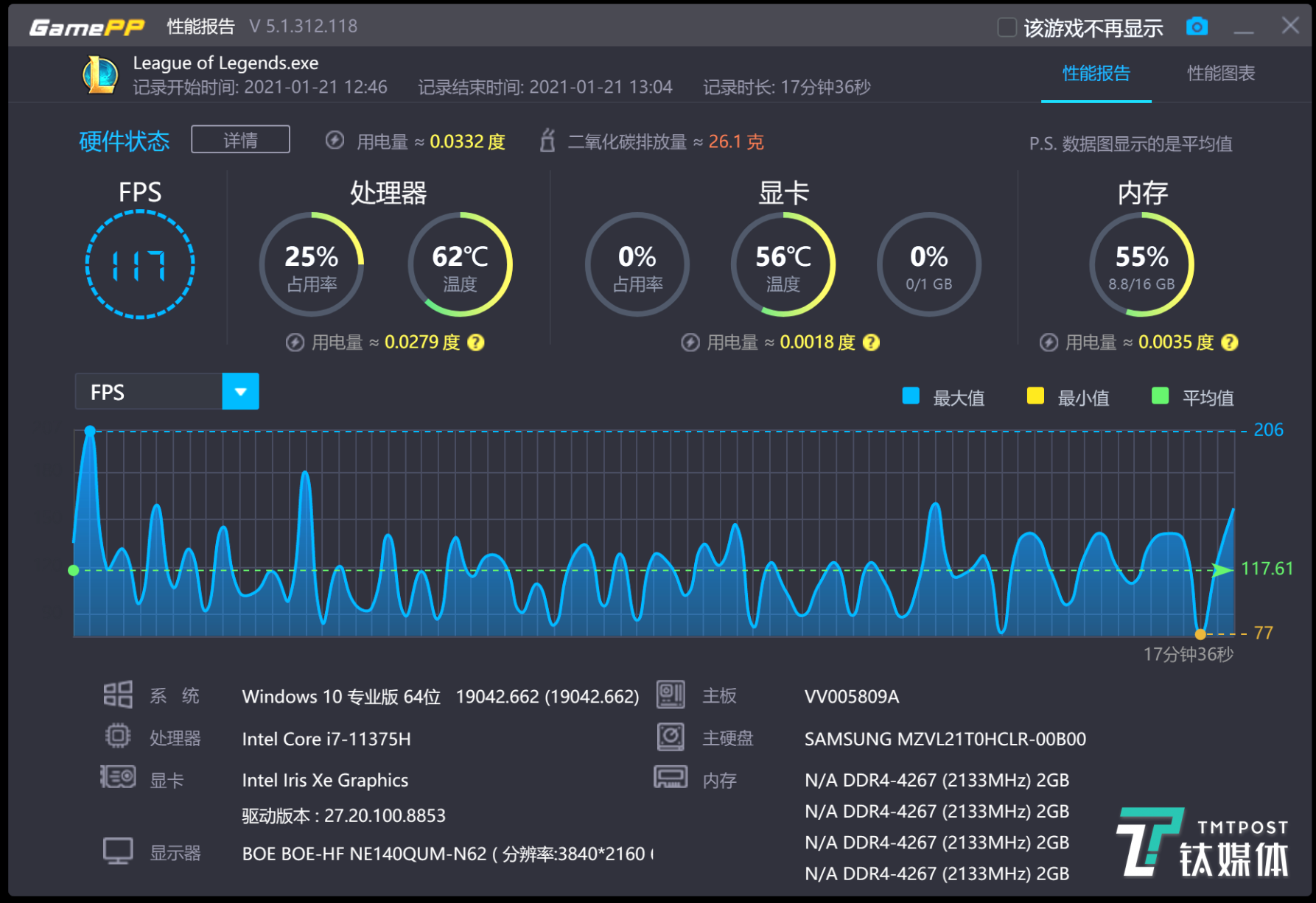Click the League of Legends game icon
The width and height of the screenshot is (1316, 903).
click(x=100, y=75)
